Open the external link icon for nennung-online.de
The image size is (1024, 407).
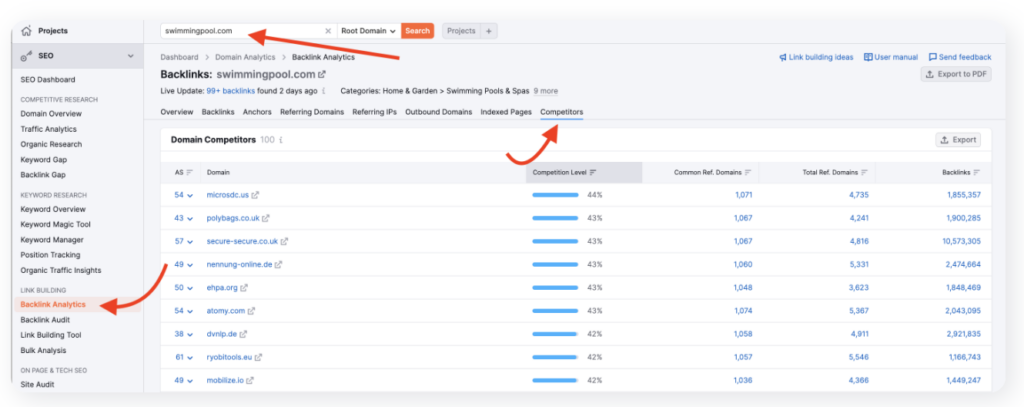pos(278,265)
